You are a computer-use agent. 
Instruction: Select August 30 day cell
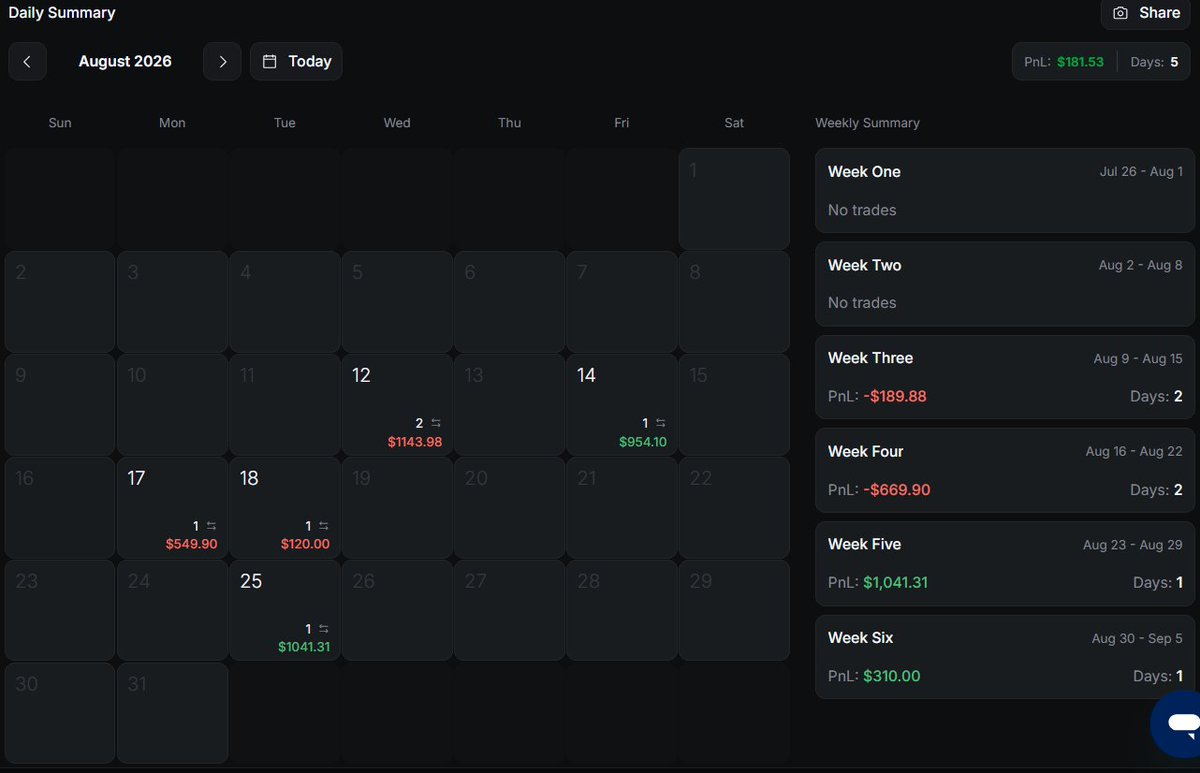tap(59, 713)
